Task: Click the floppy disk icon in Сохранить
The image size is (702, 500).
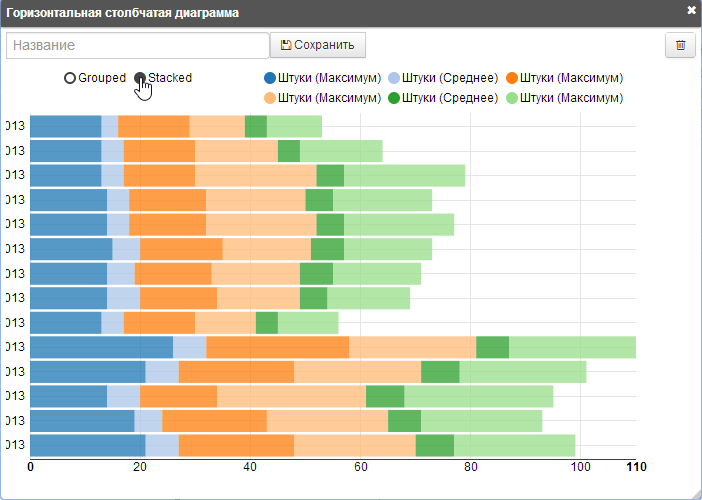Action: (x=286, y=45)
